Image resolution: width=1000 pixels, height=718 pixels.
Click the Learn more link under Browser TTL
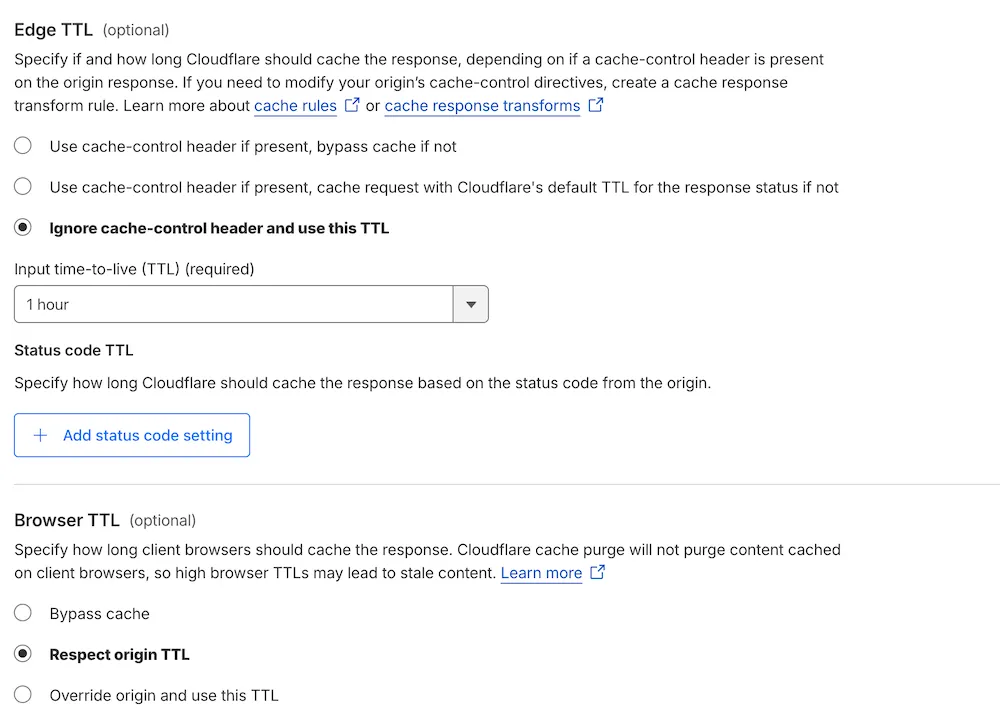541,573
